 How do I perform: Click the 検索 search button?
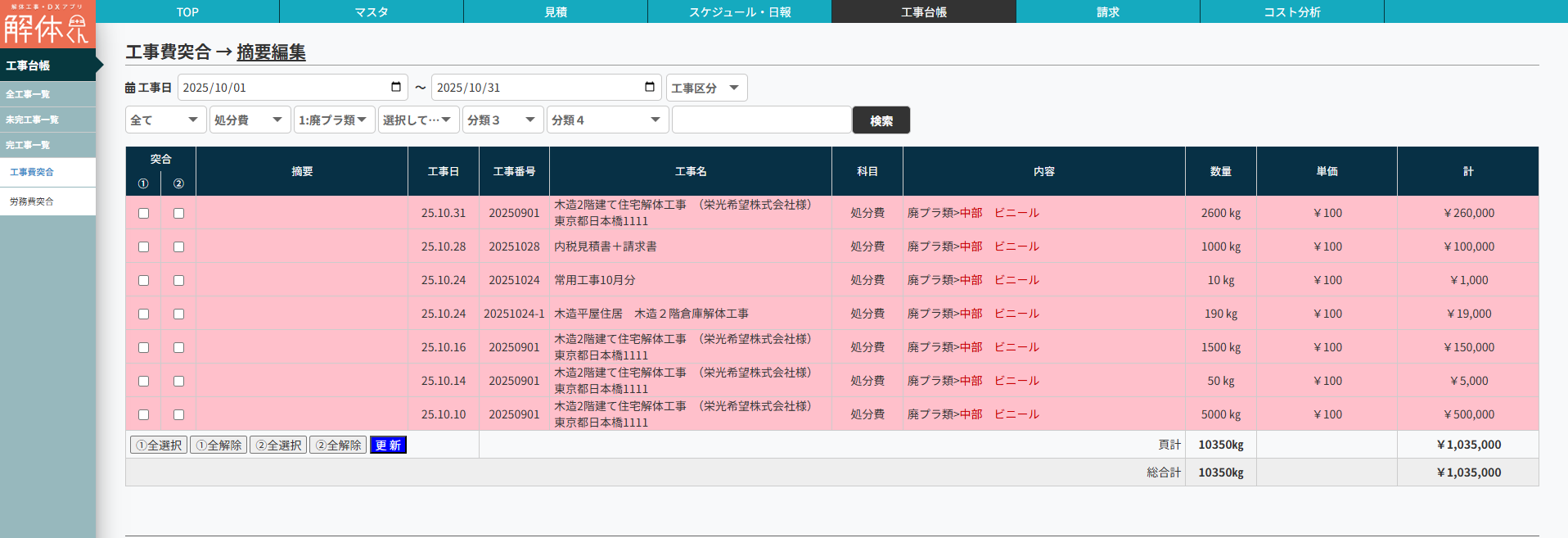pyautogui.click(x=881, y=120)
